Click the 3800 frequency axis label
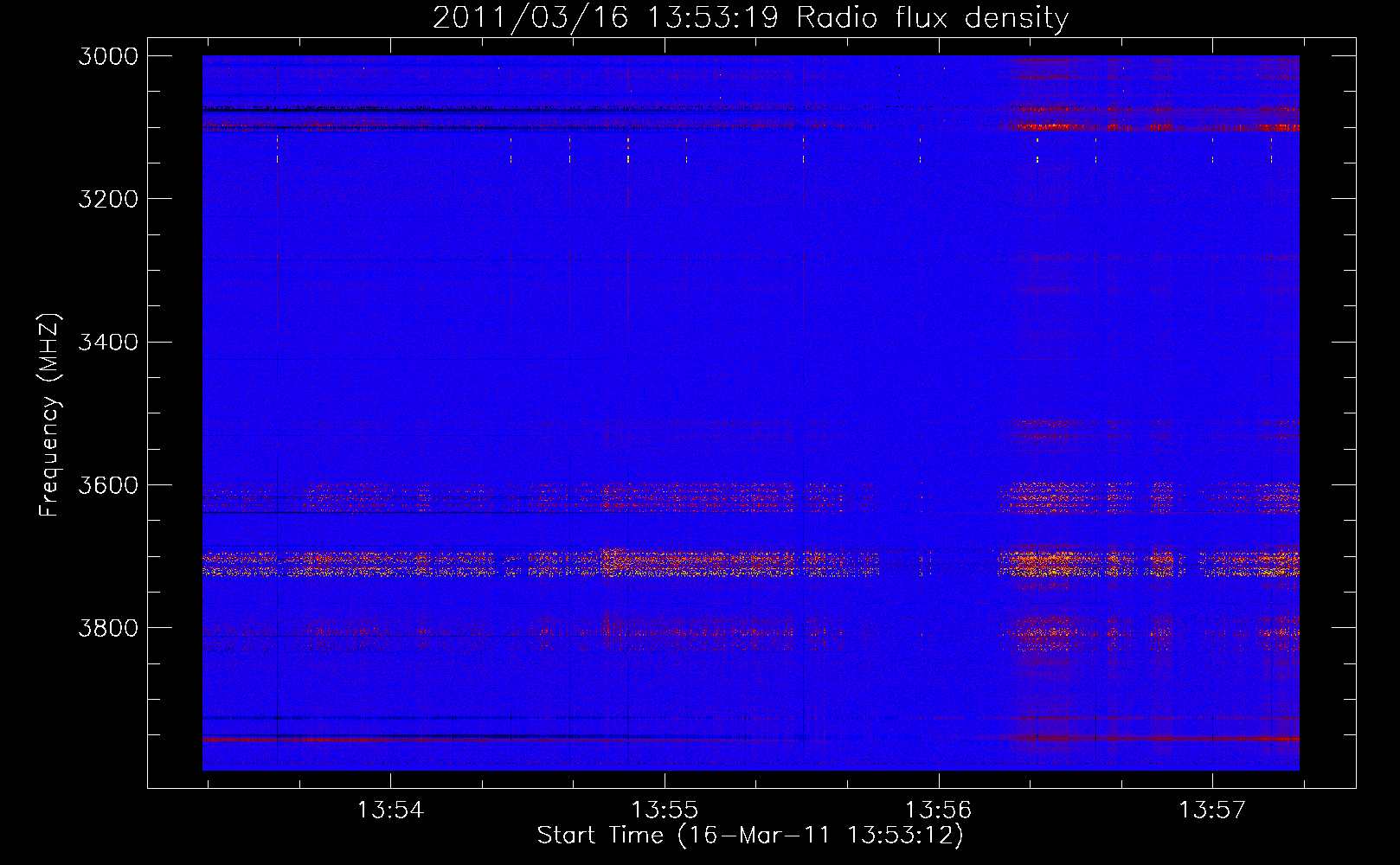Viewport: 1400px width, 865px height. 108,628
